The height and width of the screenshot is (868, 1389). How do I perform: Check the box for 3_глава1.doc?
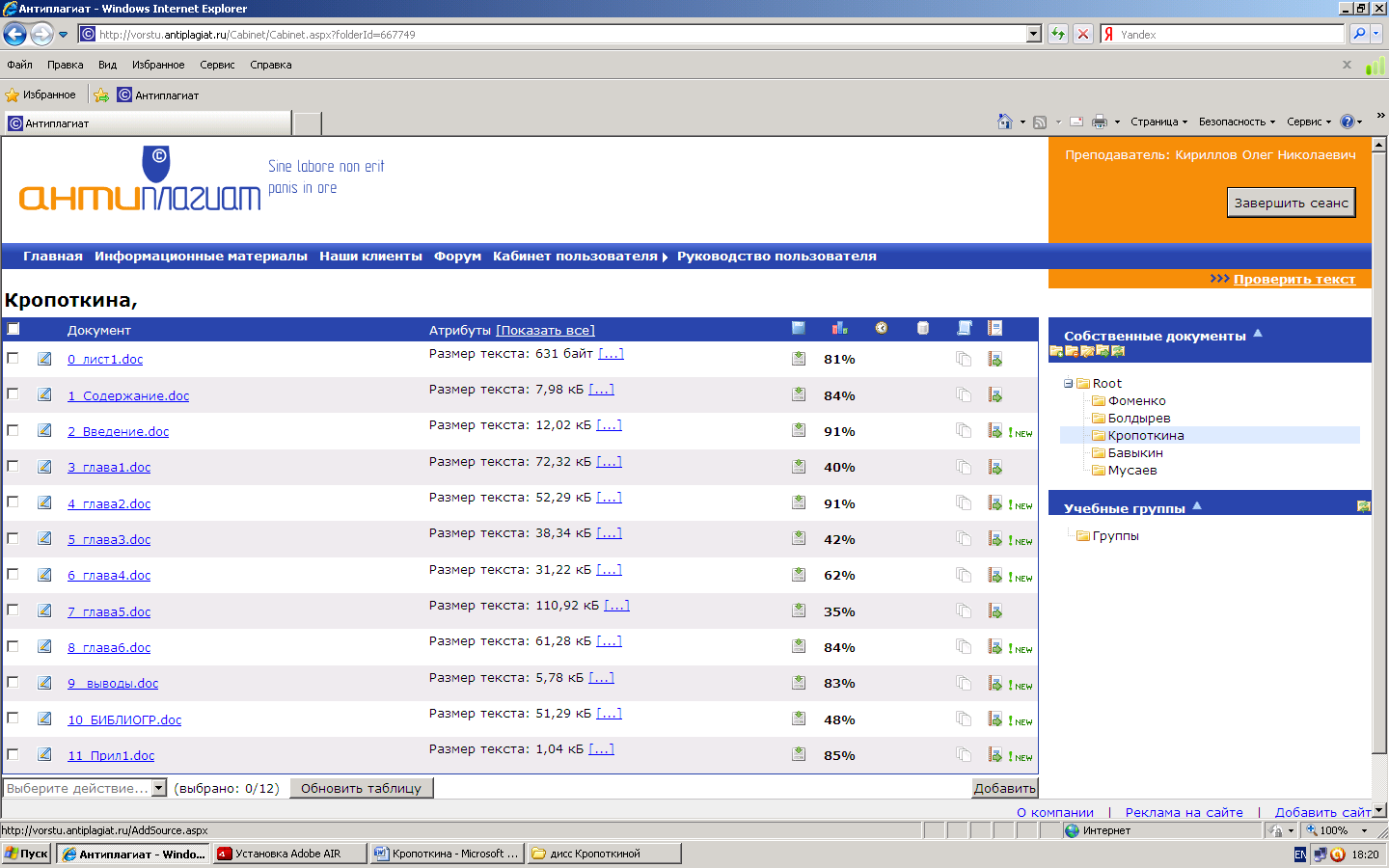(14, 466)
